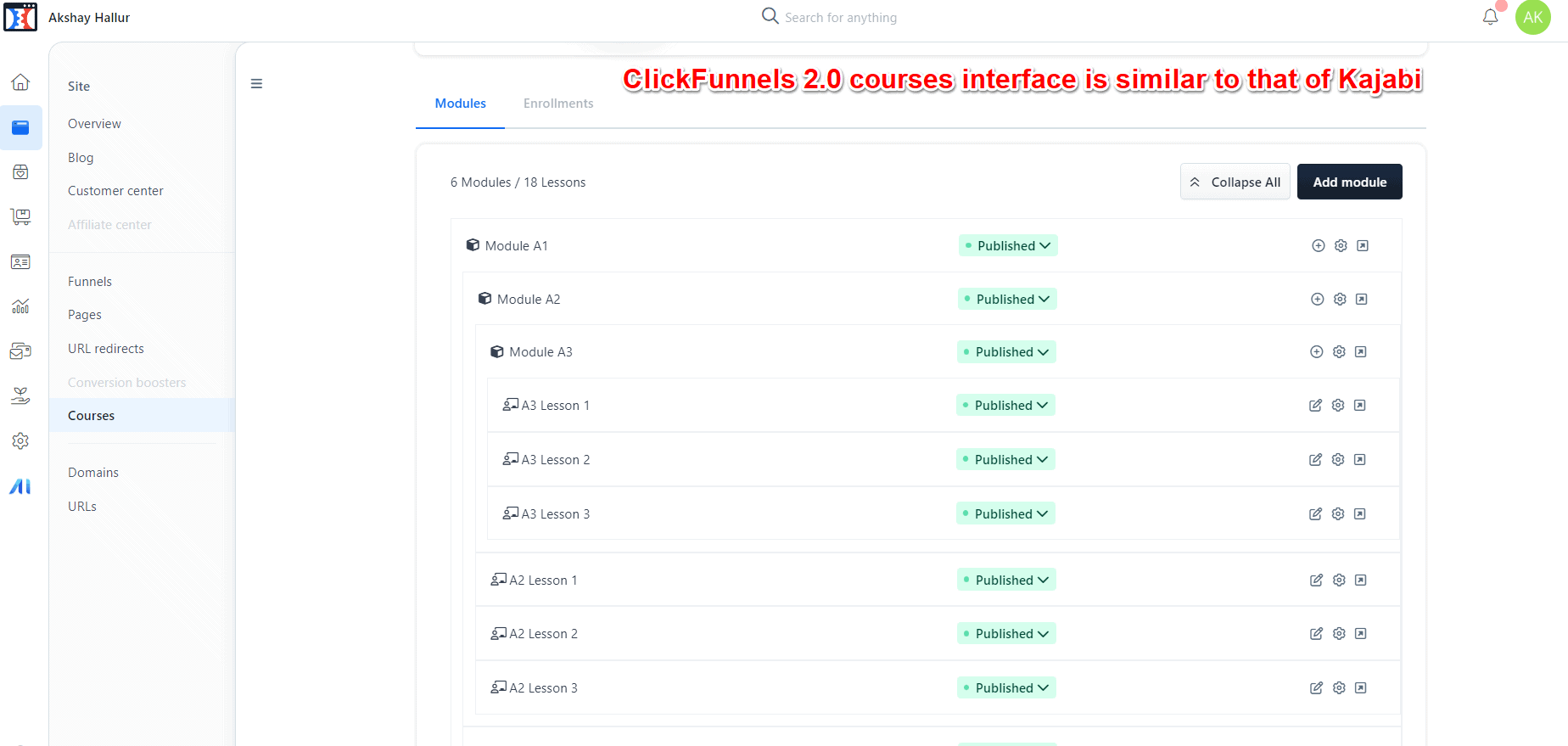Open the orders cart icon in sidebar
Image resolution: width=1568 pixels, height=746 pixels.
point(21,217)
